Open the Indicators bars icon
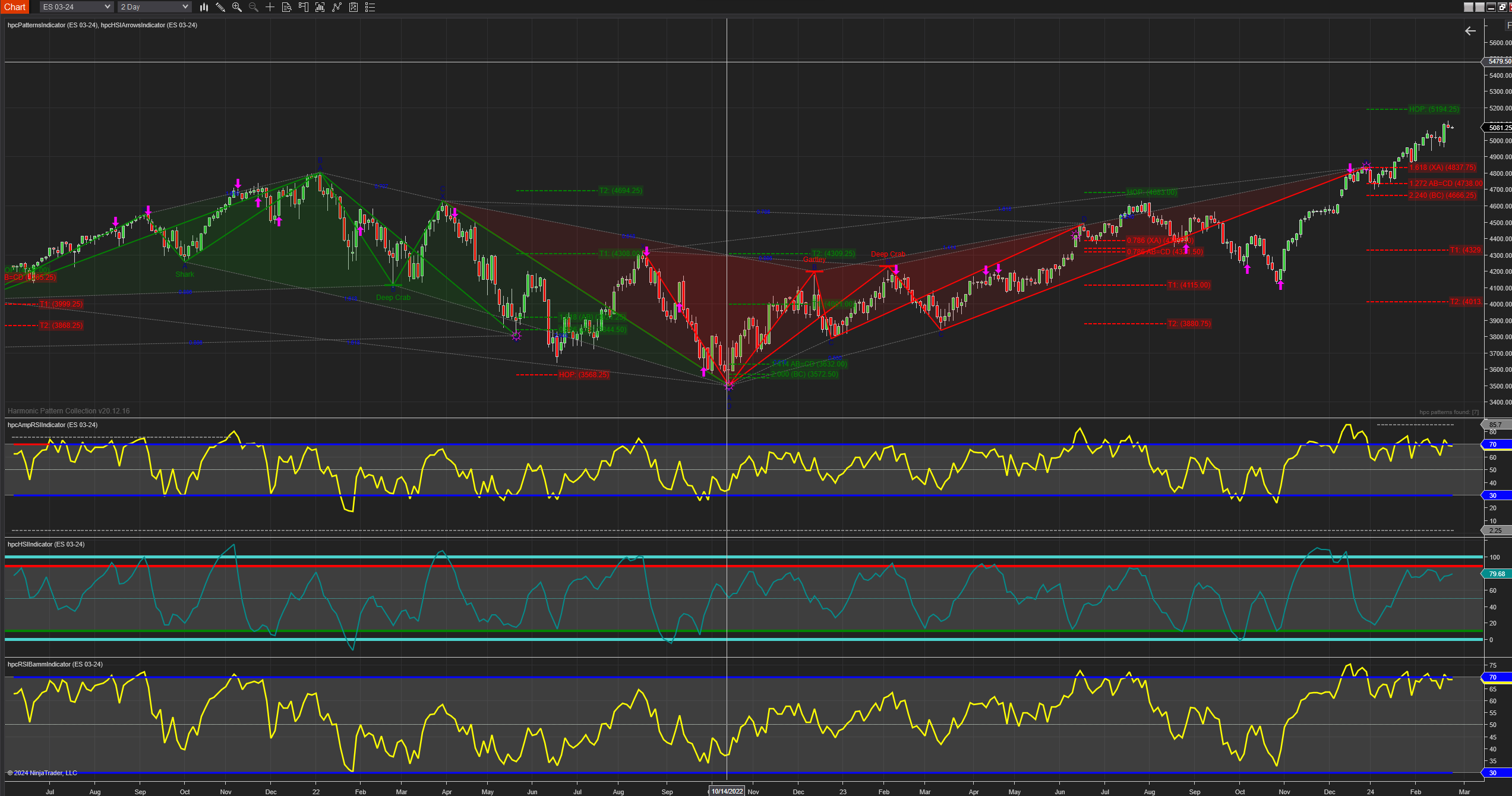Screen dimensions: 1512x796 point(320,7)
